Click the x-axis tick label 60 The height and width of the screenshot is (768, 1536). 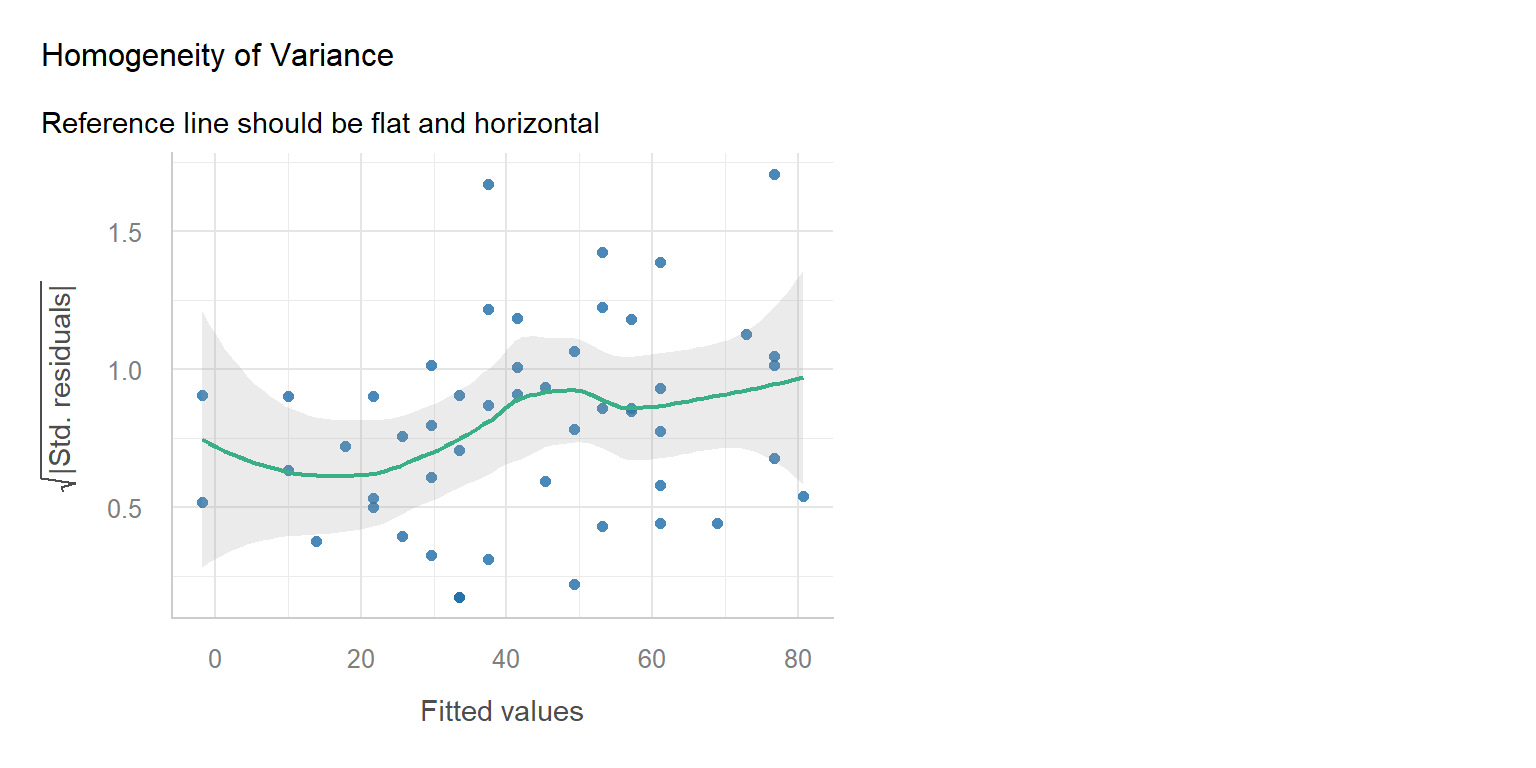[x=652, y=659]
